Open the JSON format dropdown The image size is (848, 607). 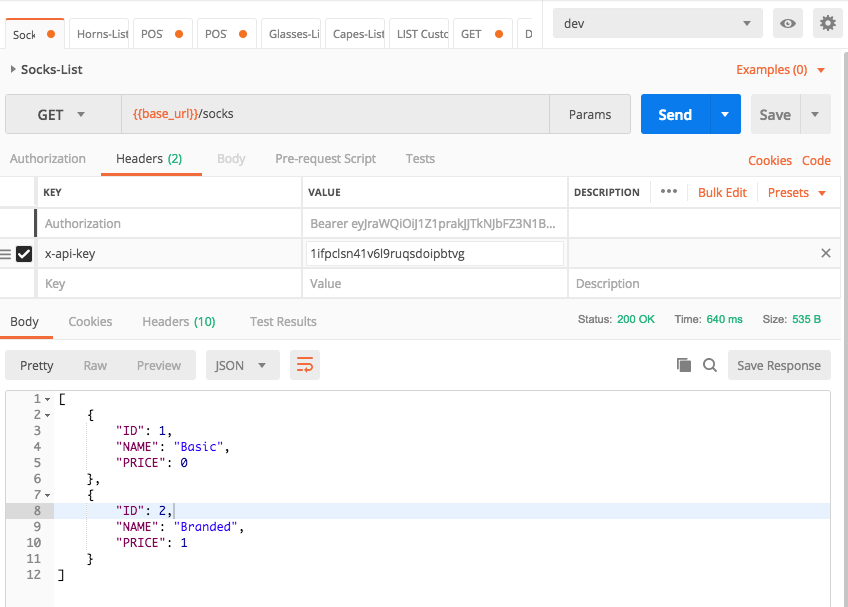tap(242, 365)
